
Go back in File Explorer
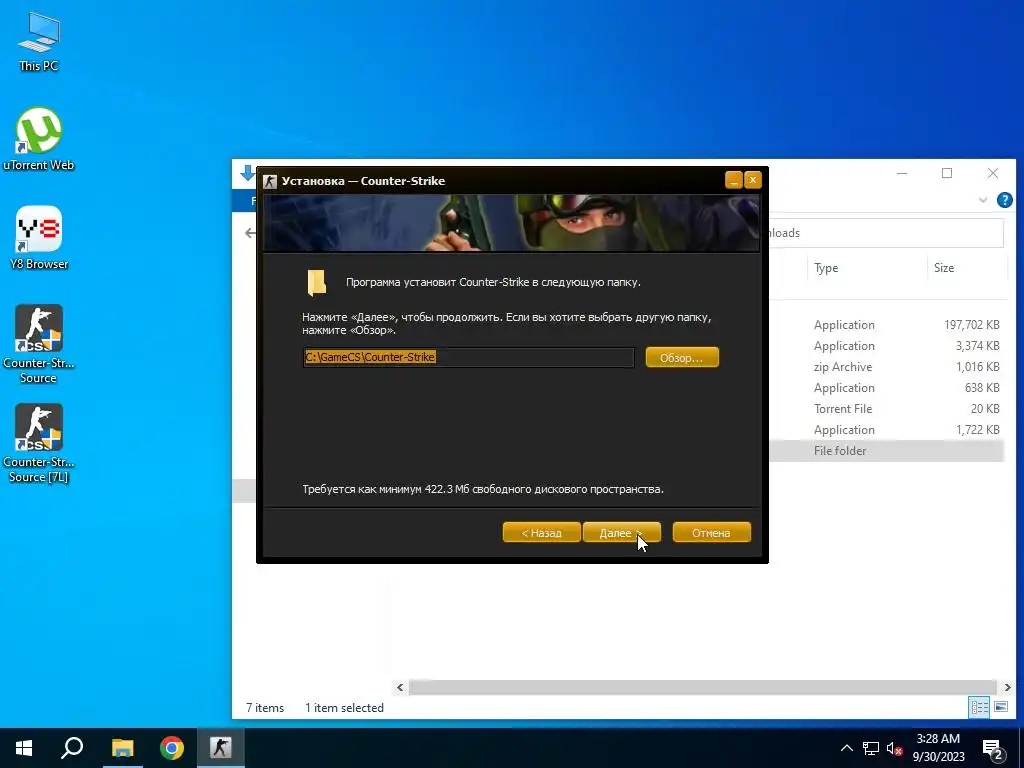point(250,233)
